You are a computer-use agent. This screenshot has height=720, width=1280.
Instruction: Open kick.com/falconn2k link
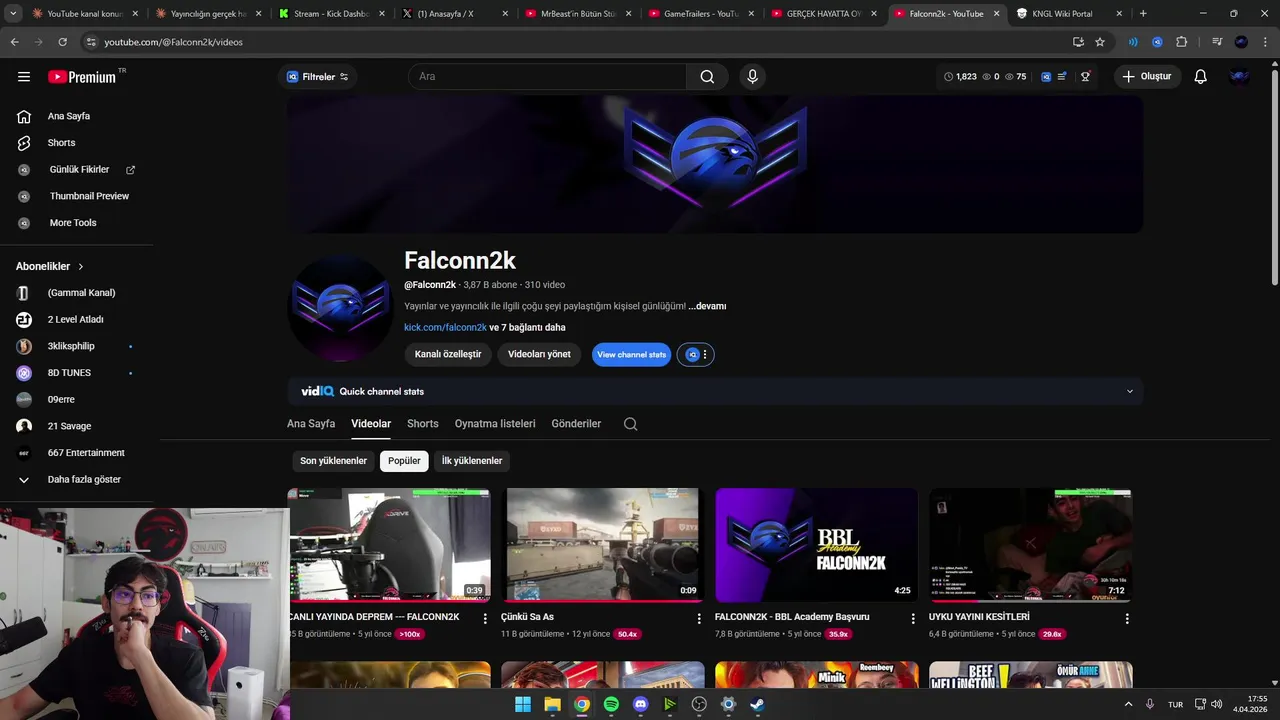pyautogui.click(x=445, y=327)
